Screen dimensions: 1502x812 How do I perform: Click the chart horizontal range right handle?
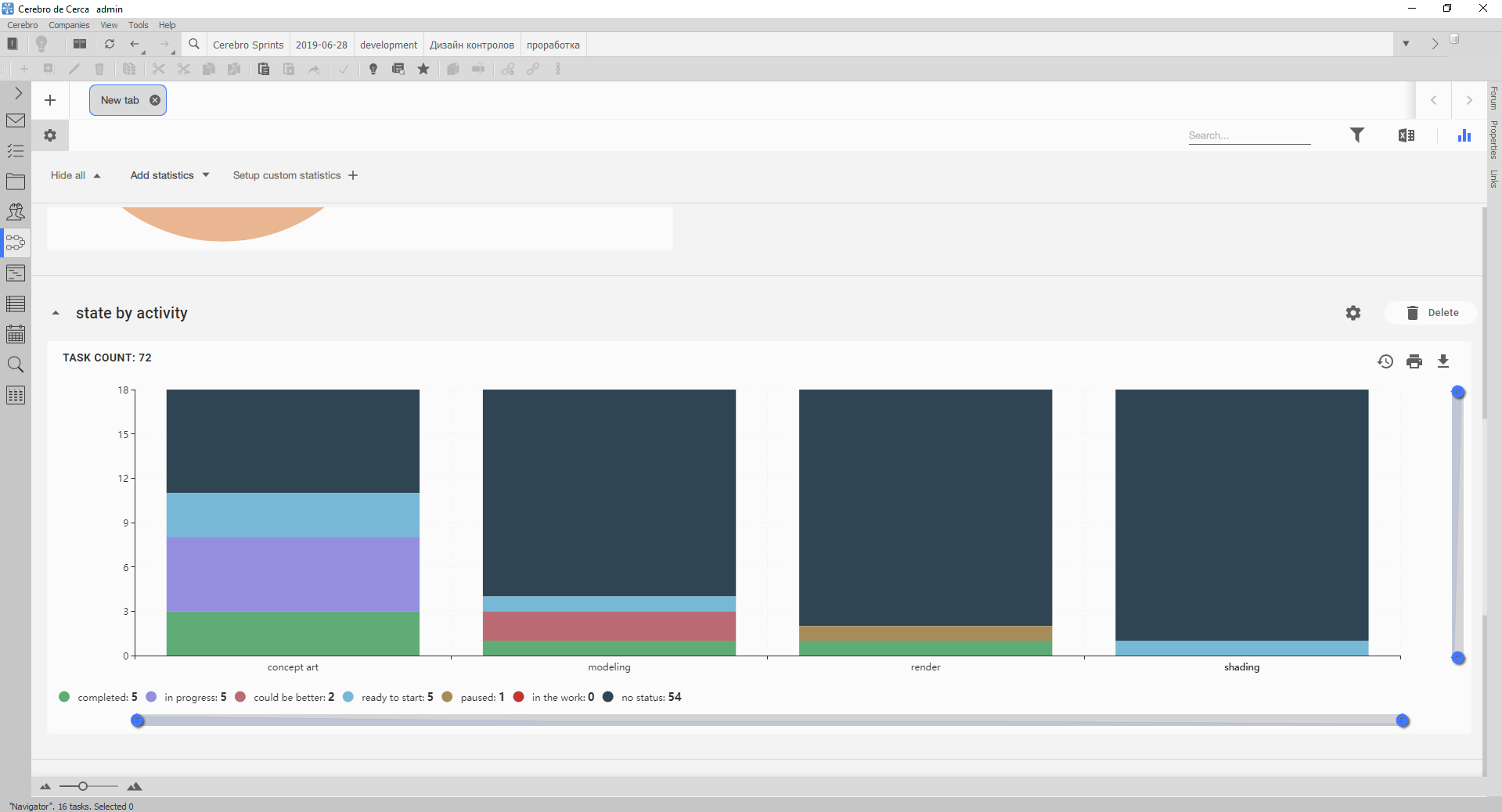1403,720
